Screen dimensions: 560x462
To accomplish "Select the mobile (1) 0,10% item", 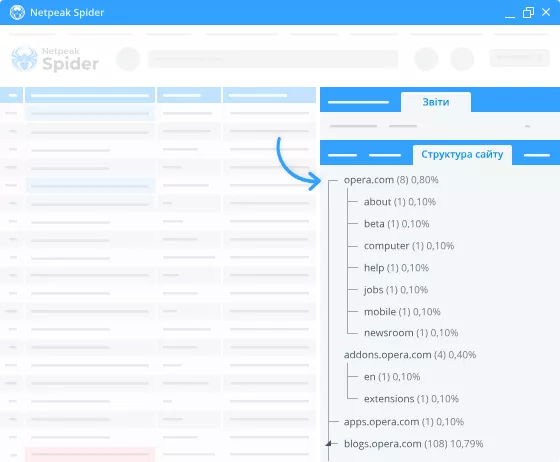I will click(402, 312).
